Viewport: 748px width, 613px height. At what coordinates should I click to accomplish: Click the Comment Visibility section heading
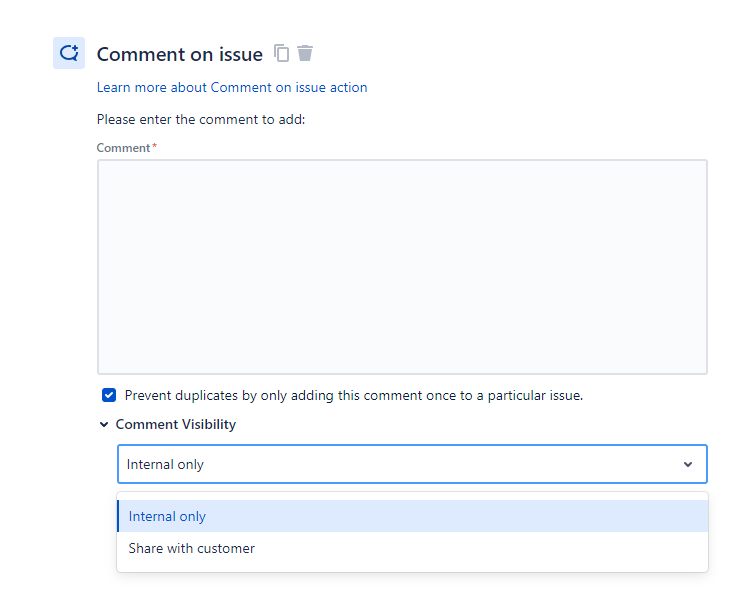pyautogui.click(x=176, y=424)
